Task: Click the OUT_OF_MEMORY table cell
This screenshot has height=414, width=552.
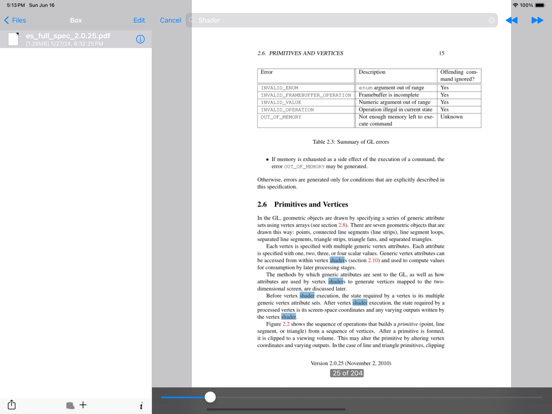Action: point(306,120)
